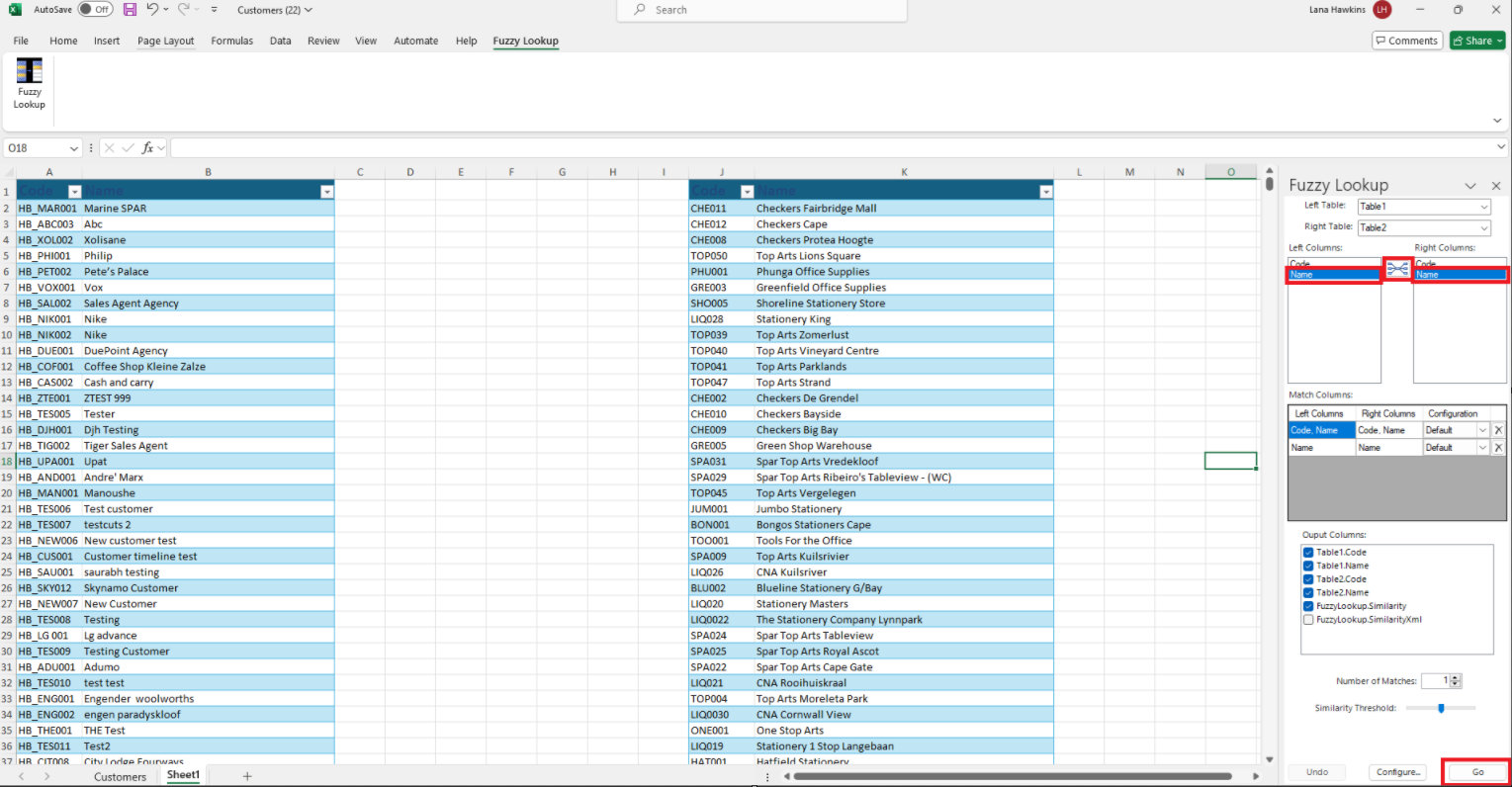This screenshot has height=787, width=1512.
Task: Enable FuzzyLookup.SimilarityXml output column
Action: [x=1308, y=620]
